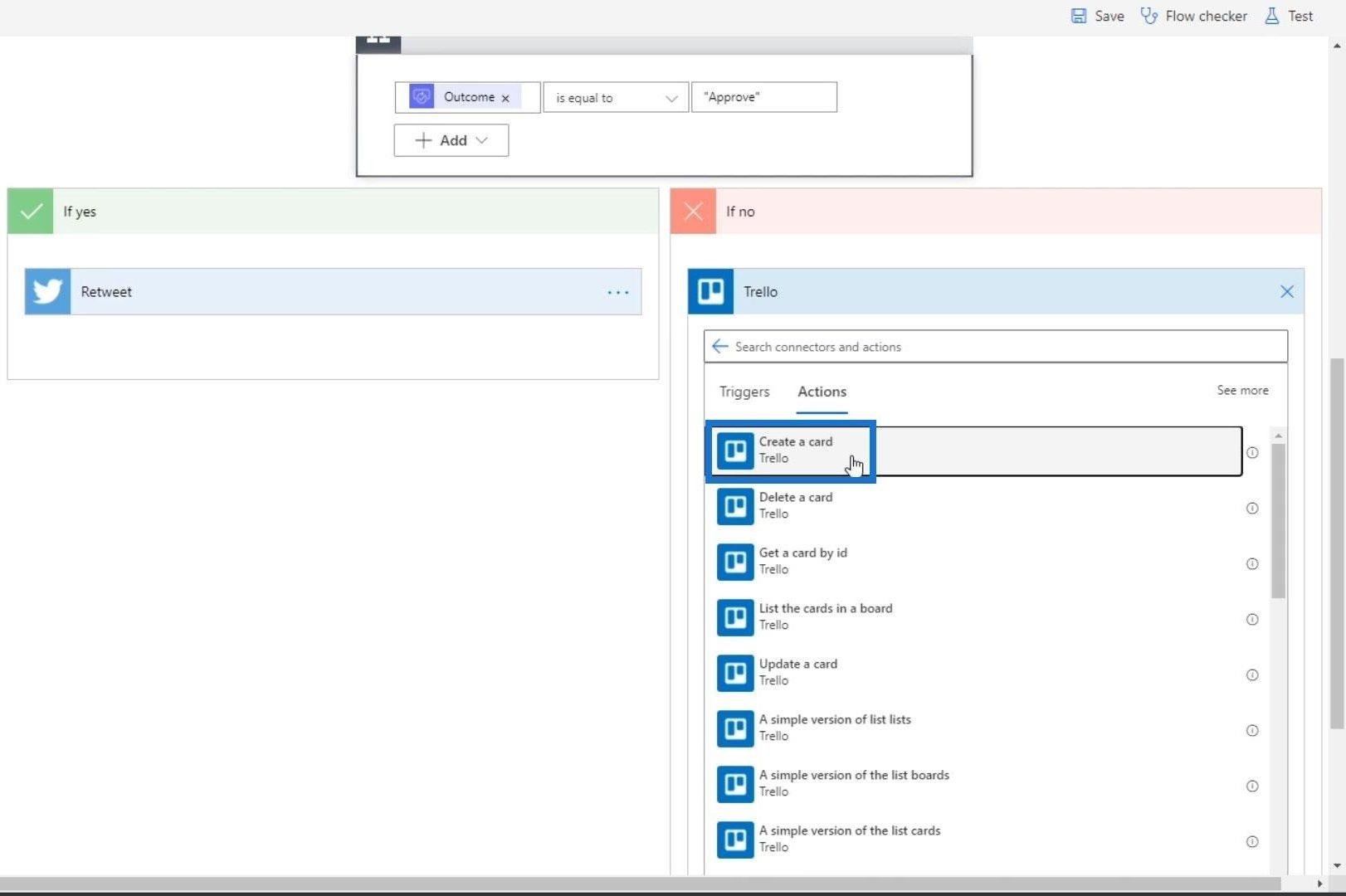Remove the Outcome token with x
The width and height of the screenshot is (1346, 896).
click(x=505, y=98)
